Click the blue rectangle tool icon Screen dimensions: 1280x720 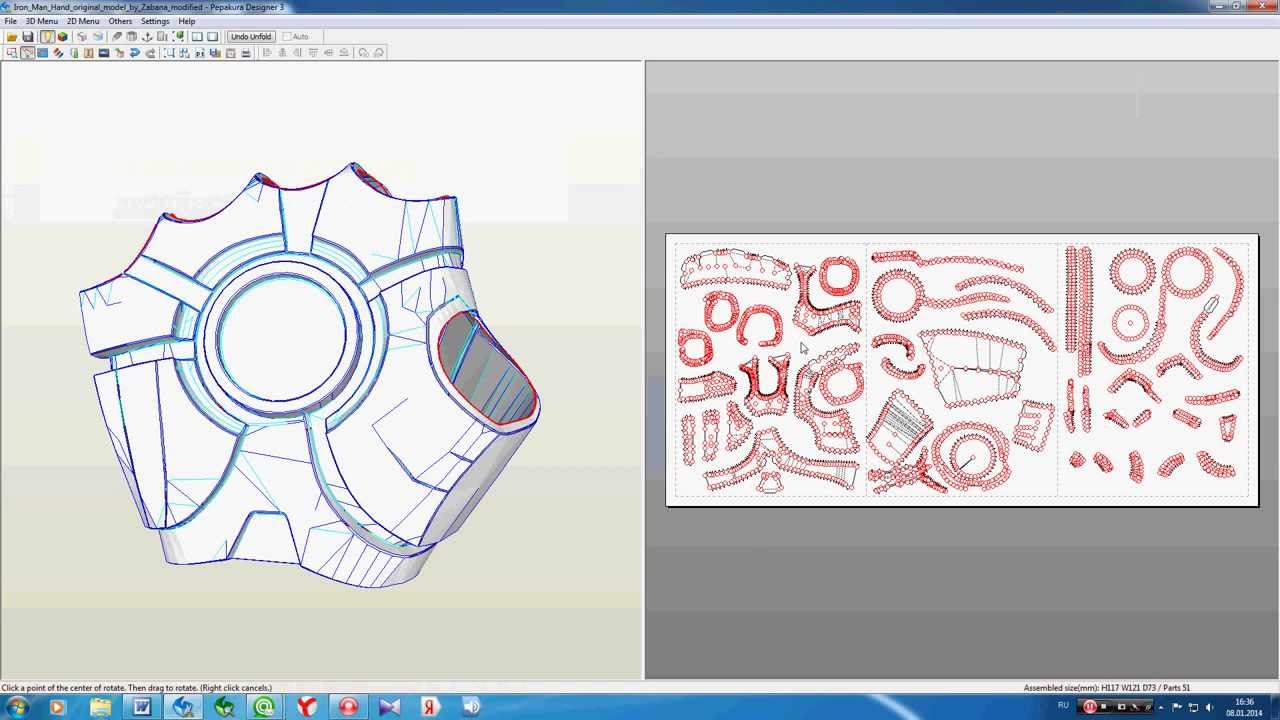tap(42, 52)
